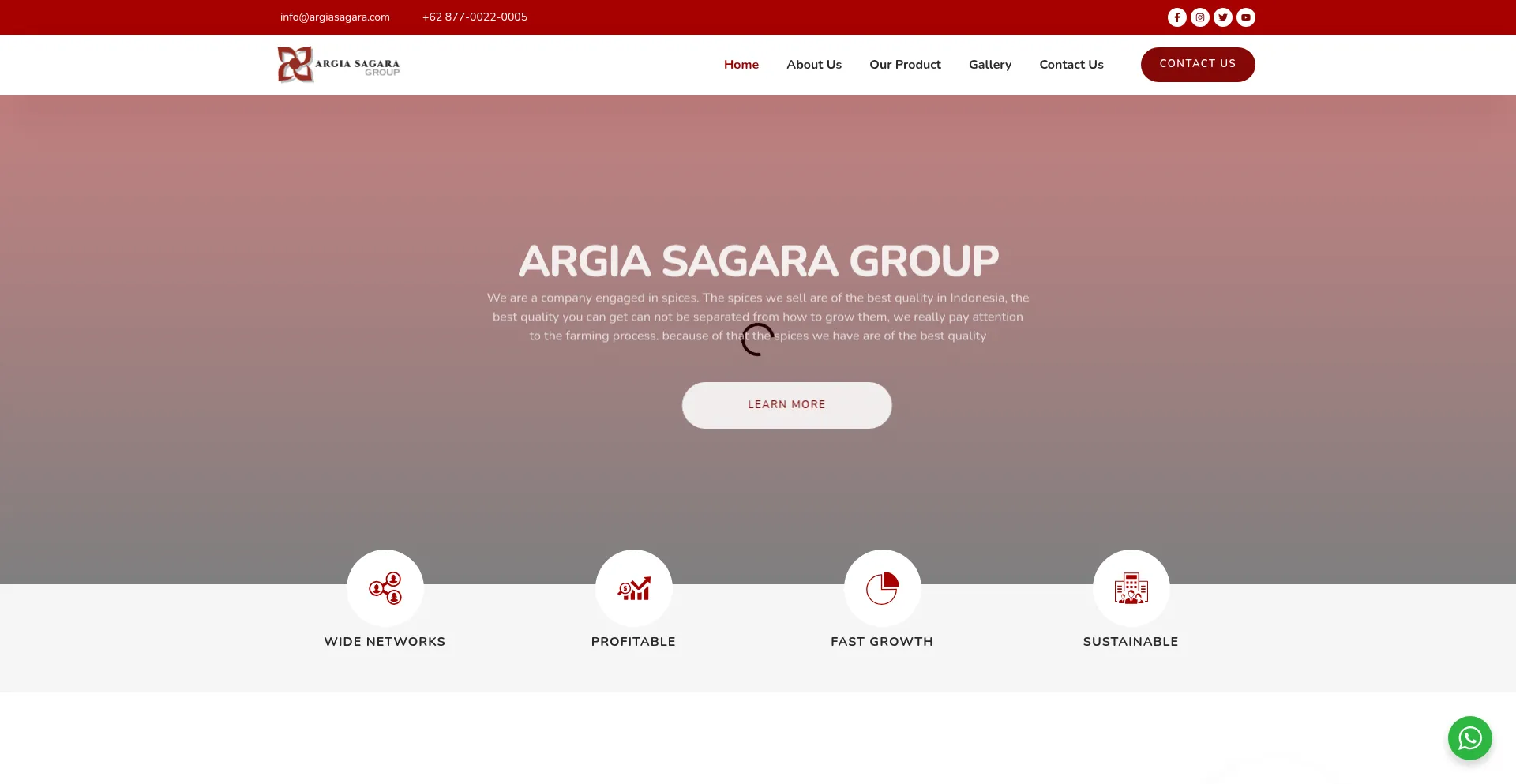Image resolution: width=1516 pixels, height=784 pixels.
Task: Go to the Home menu item
Action: point(741,65)
